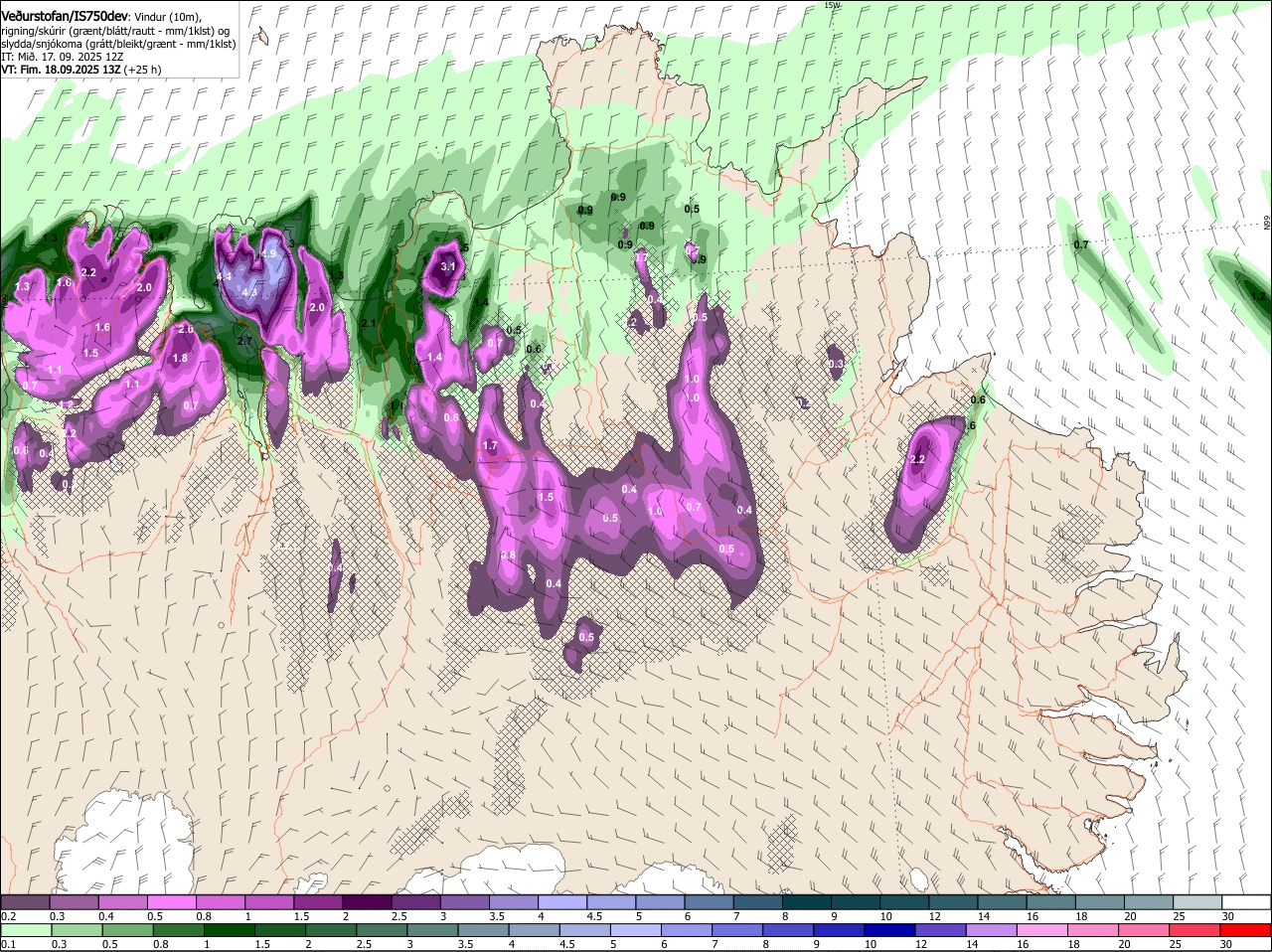
Task: Select the 3 swatch in the snow legend
Action: pos(464,901)
